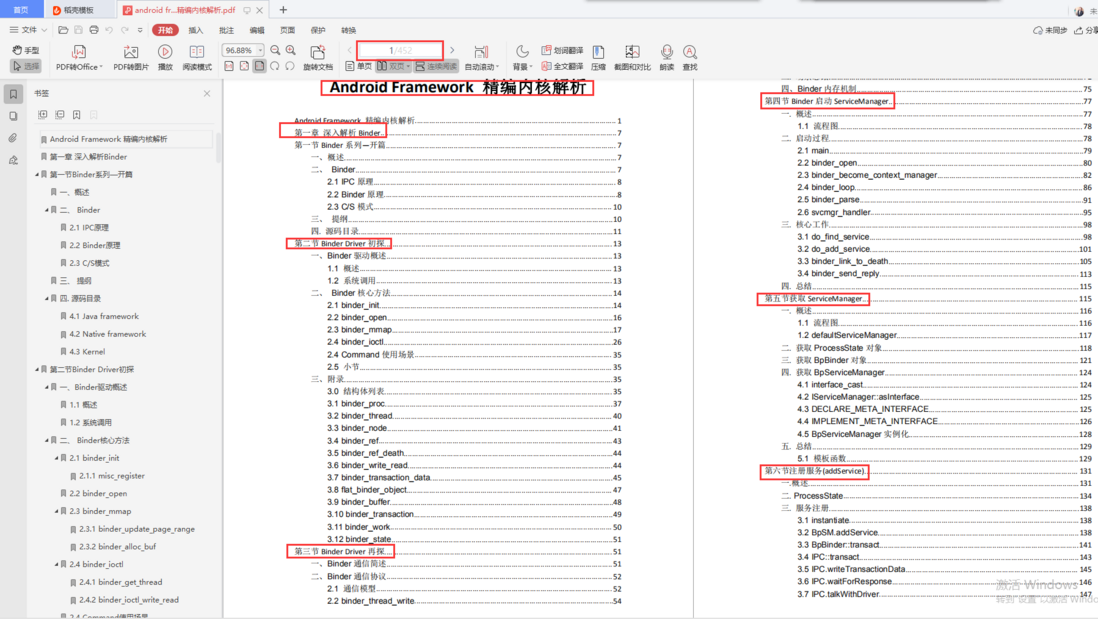Open quick access toolbar customize arrow
The image size is (1098, 619).
click(140, 30)
